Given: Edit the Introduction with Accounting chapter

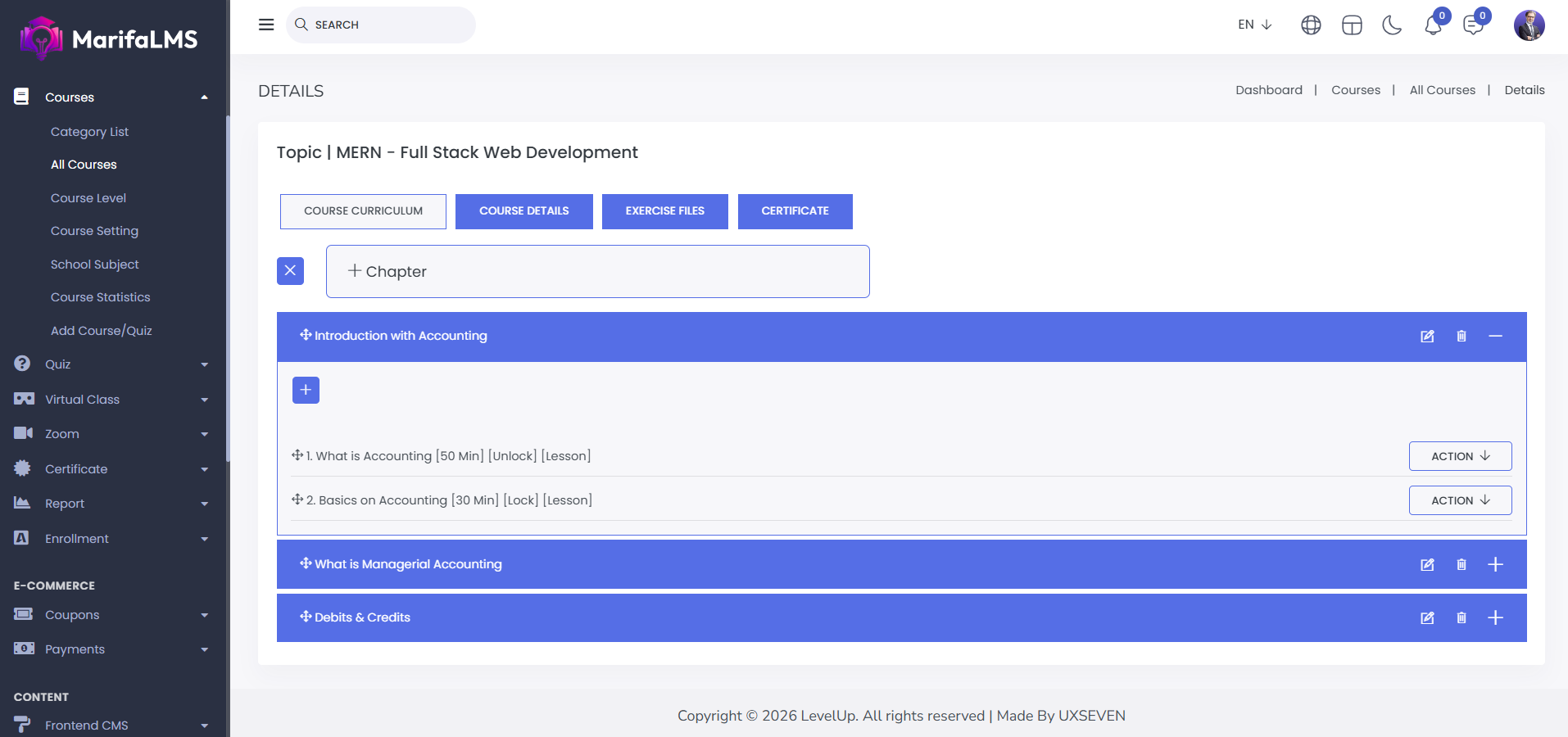Looking at the screenshot, I should (1427, 337).
